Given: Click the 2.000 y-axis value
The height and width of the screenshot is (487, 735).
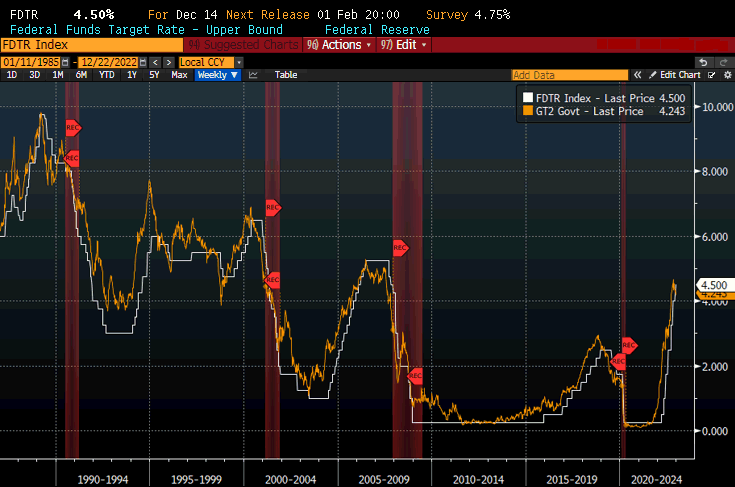Looking at the screenshot, I should (715, 367).
